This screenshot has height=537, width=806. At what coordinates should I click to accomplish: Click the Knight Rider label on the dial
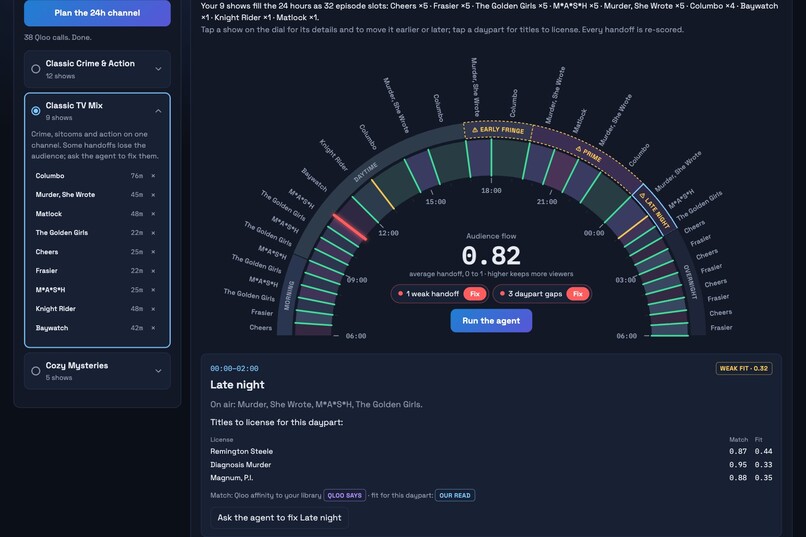tap(334, 155)
